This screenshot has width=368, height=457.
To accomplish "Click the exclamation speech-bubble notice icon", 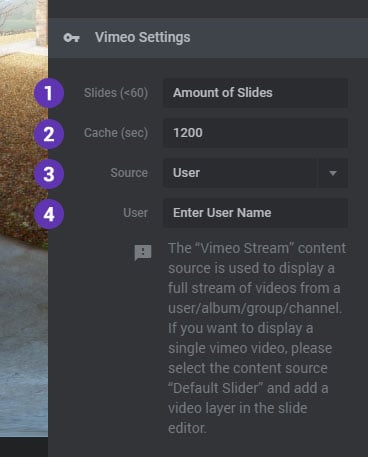I will coord(143,253).
